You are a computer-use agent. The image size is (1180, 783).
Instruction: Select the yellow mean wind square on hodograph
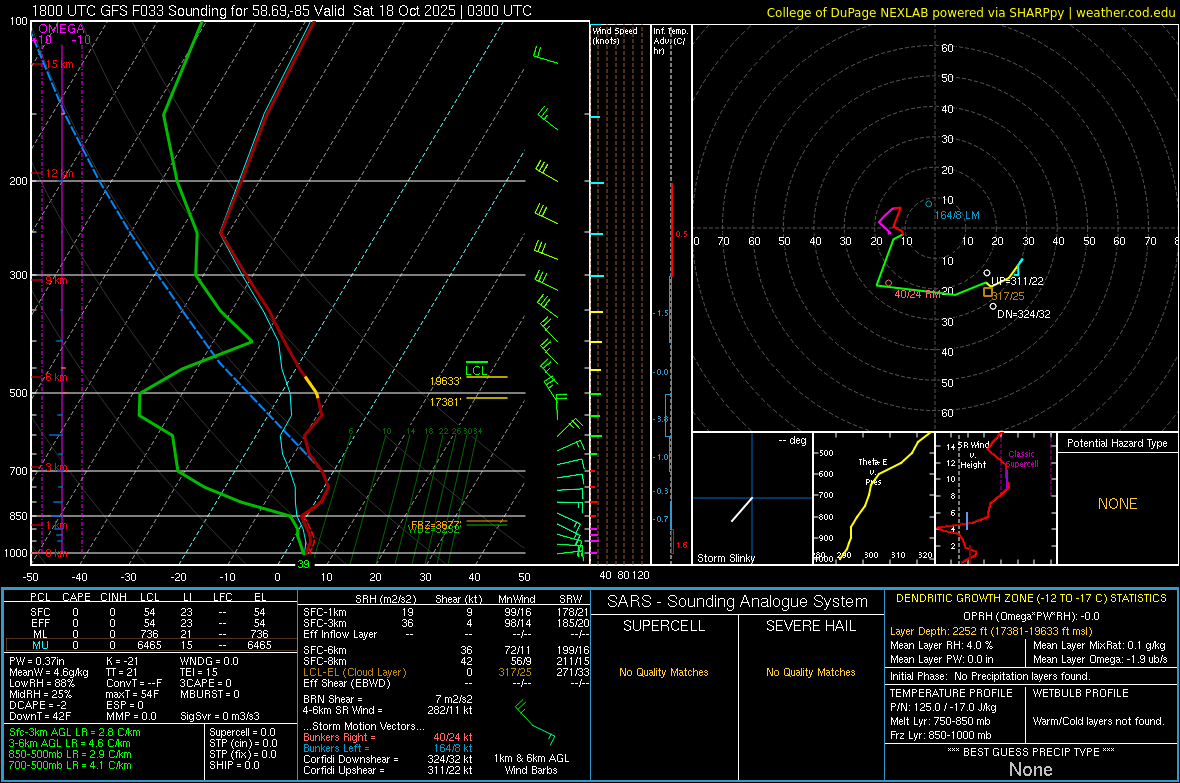pyautogui.click(x=987, y=292)
